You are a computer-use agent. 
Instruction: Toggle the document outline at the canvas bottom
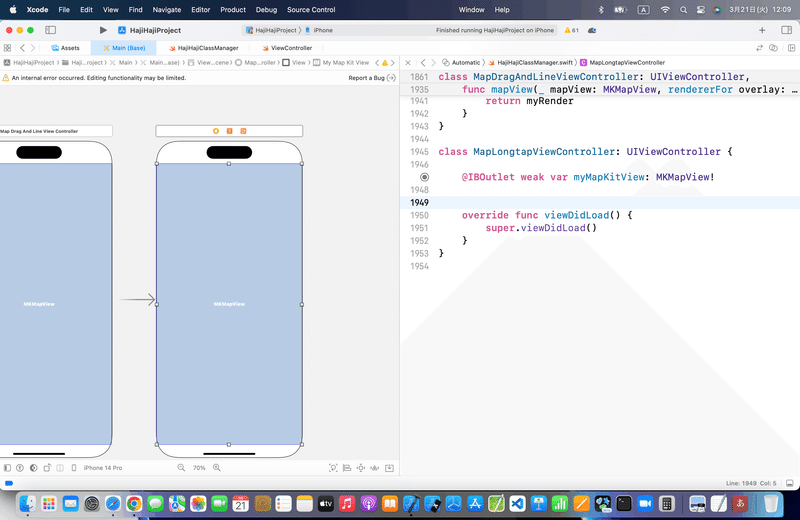7,467
